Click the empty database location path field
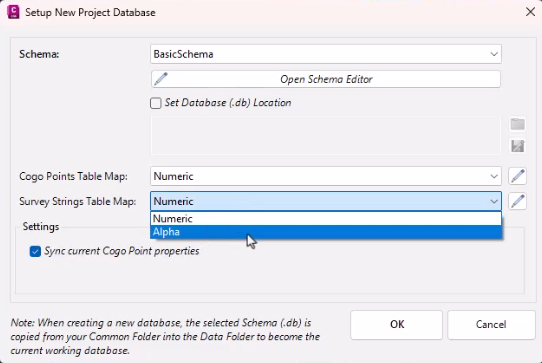Viewport: 542px width, 363px height. 326,135
